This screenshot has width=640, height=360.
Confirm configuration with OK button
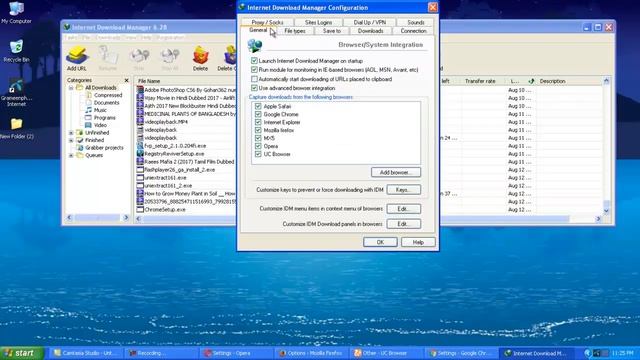pyautogui.click(x=380, y=242)
